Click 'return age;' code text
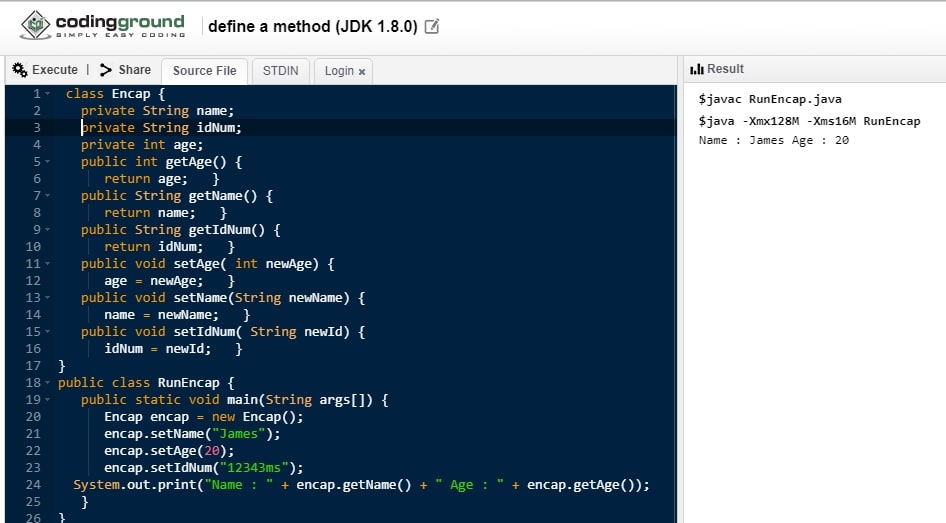The image size is (946, 523). (145, 179)
